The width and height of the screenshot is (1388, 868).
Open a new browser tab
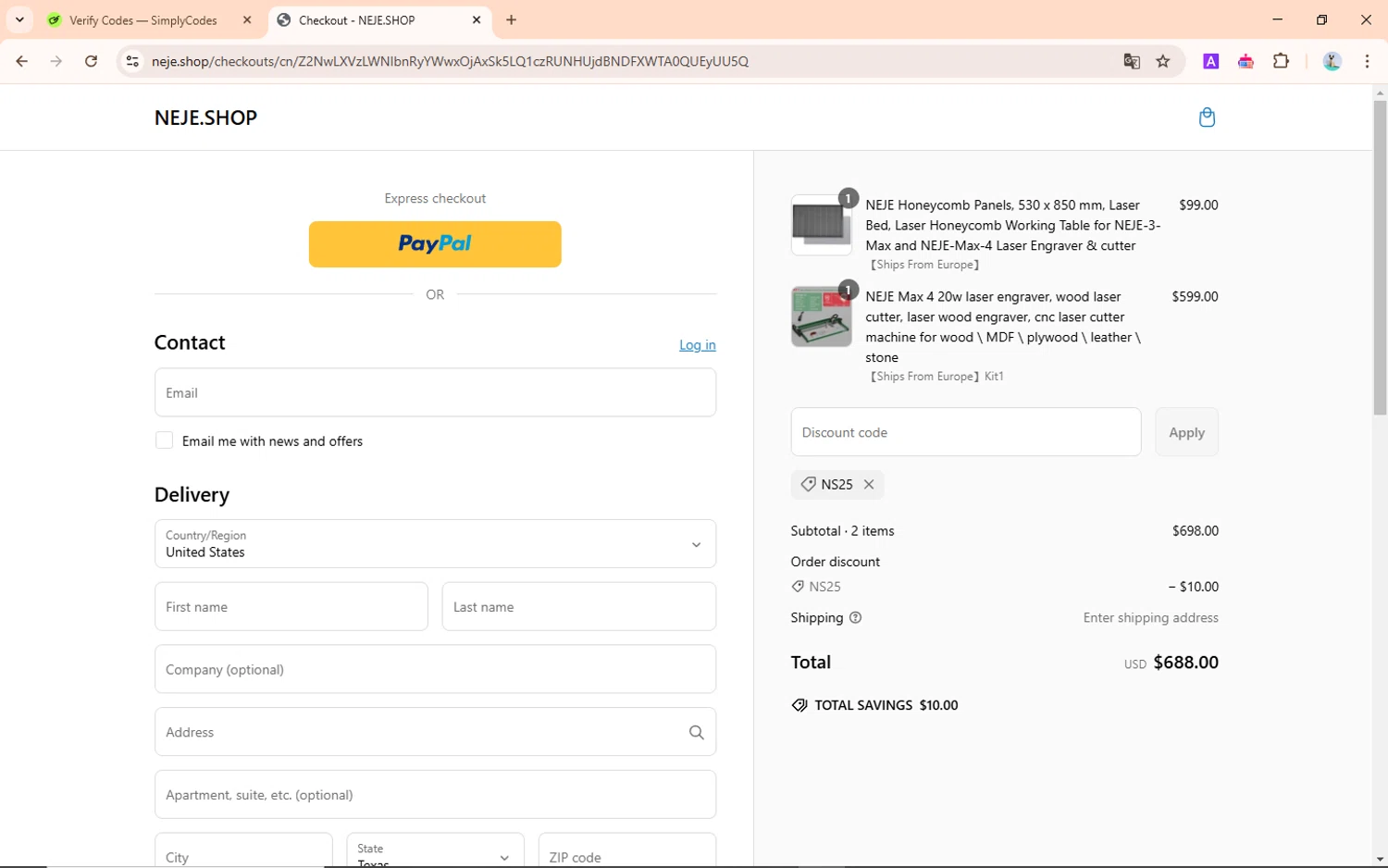(x=511, y=19)
